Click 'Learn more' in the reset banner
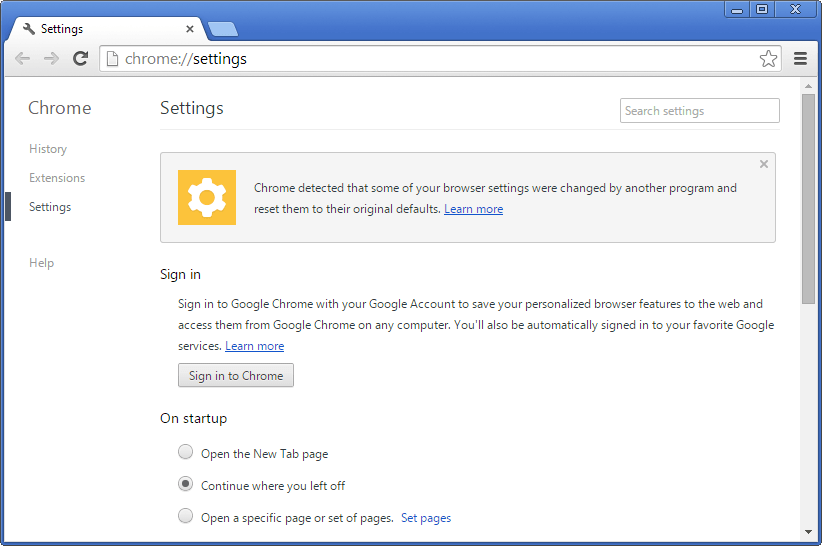This screenshot has width=822, height=546. click(x=473, y=209)
